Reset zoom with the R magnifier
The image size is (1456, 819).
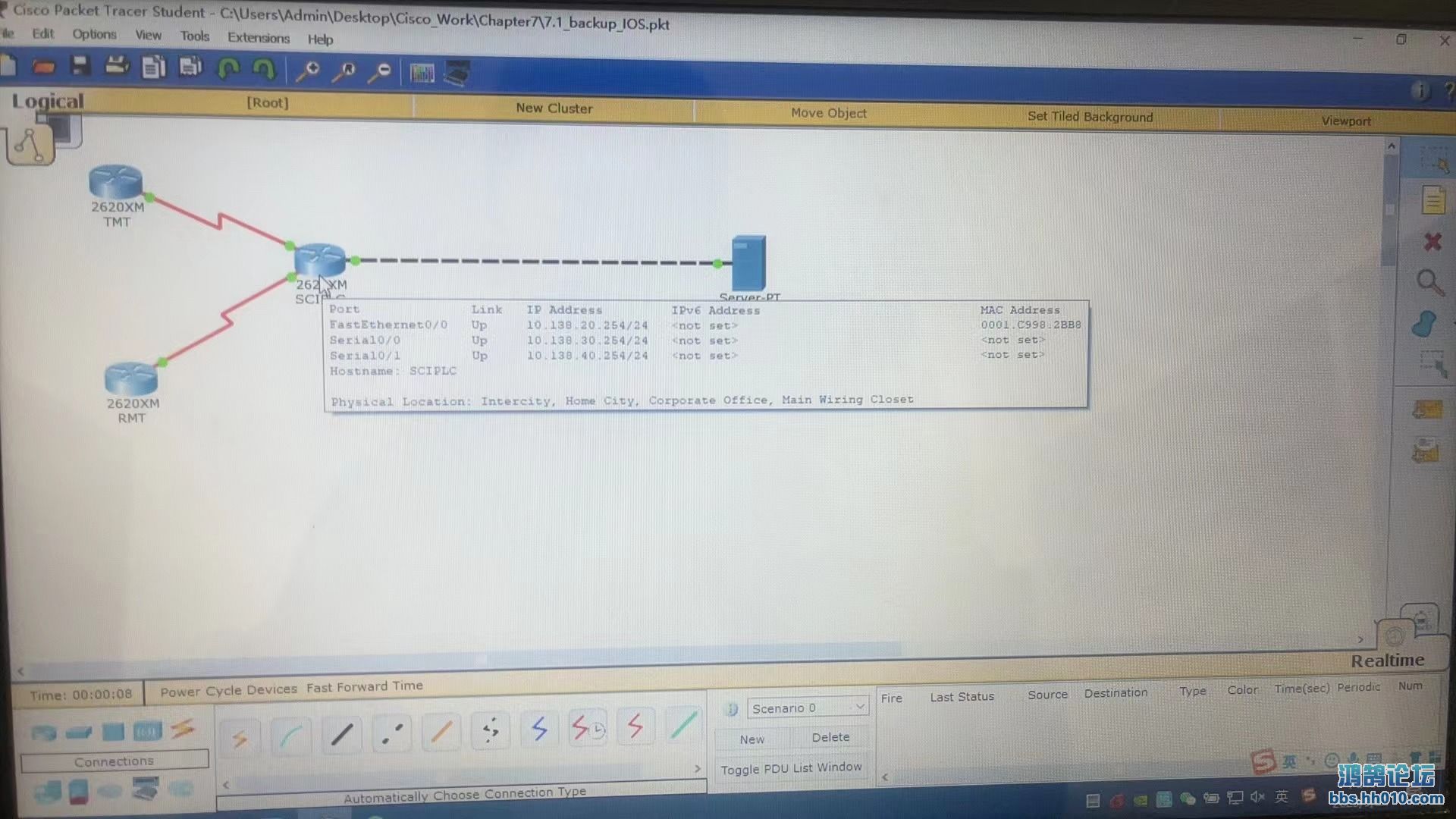click(x=344, y=72)
